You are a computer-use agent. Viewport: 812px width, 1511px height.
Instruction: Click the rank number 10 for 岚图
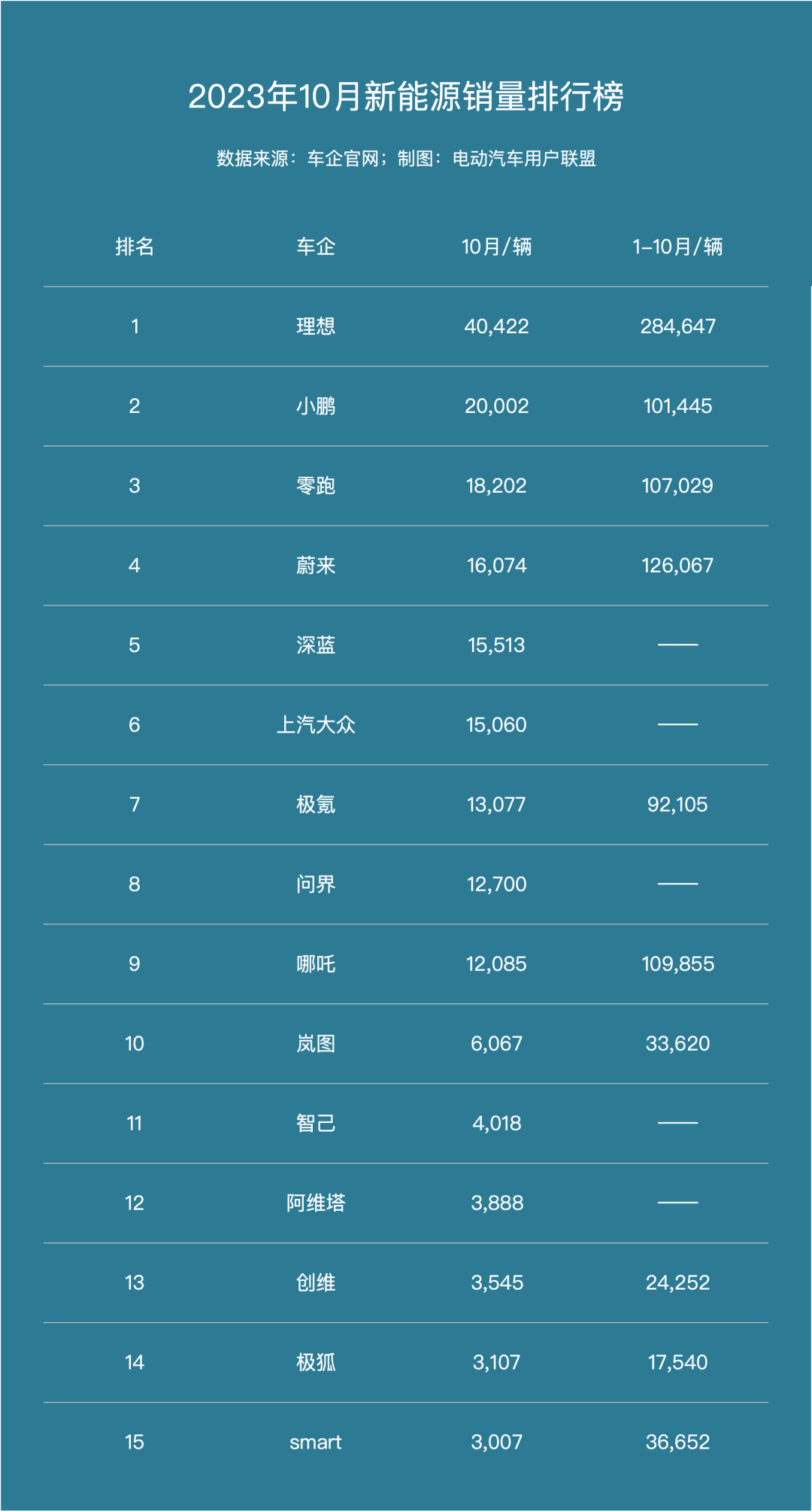point(135,1044)
